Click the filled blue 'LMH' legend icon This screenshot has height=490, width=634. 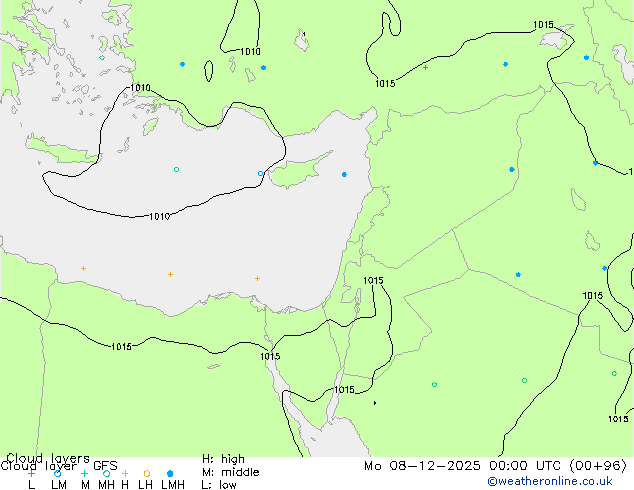(x=170, y=473)
